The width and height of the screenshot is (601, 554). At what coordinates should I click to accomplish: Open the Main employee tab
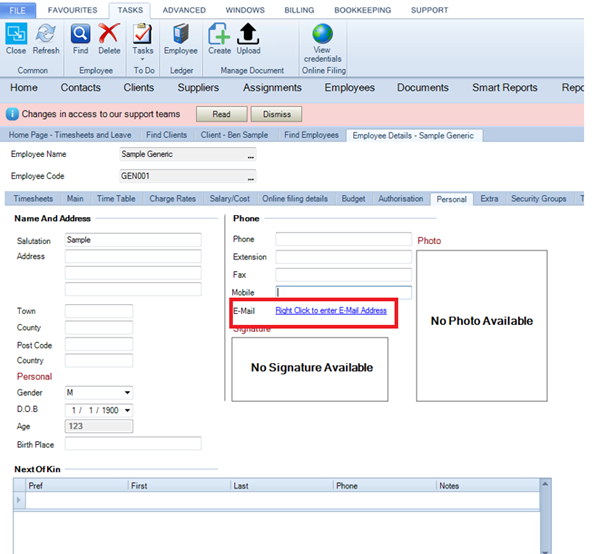coord(75,199)
